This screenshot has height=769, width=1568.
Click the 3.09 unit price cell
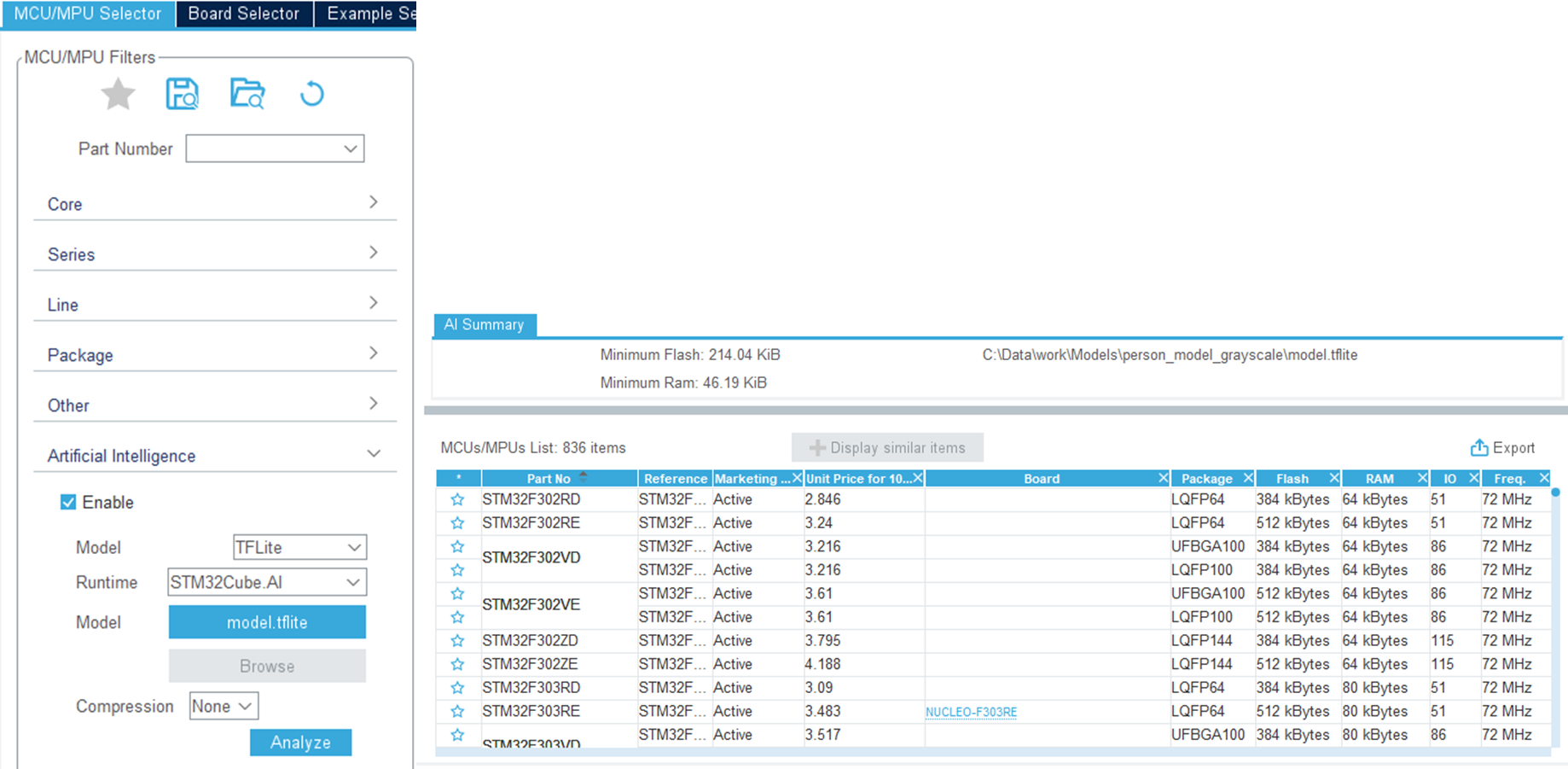click(864, 687)
